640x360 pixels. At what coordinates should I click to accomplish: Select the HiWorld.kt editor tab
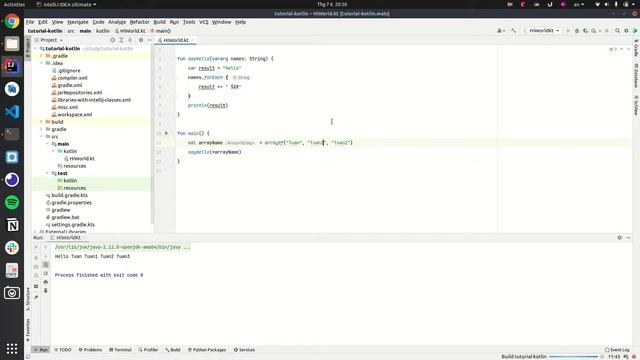[176, 40]
